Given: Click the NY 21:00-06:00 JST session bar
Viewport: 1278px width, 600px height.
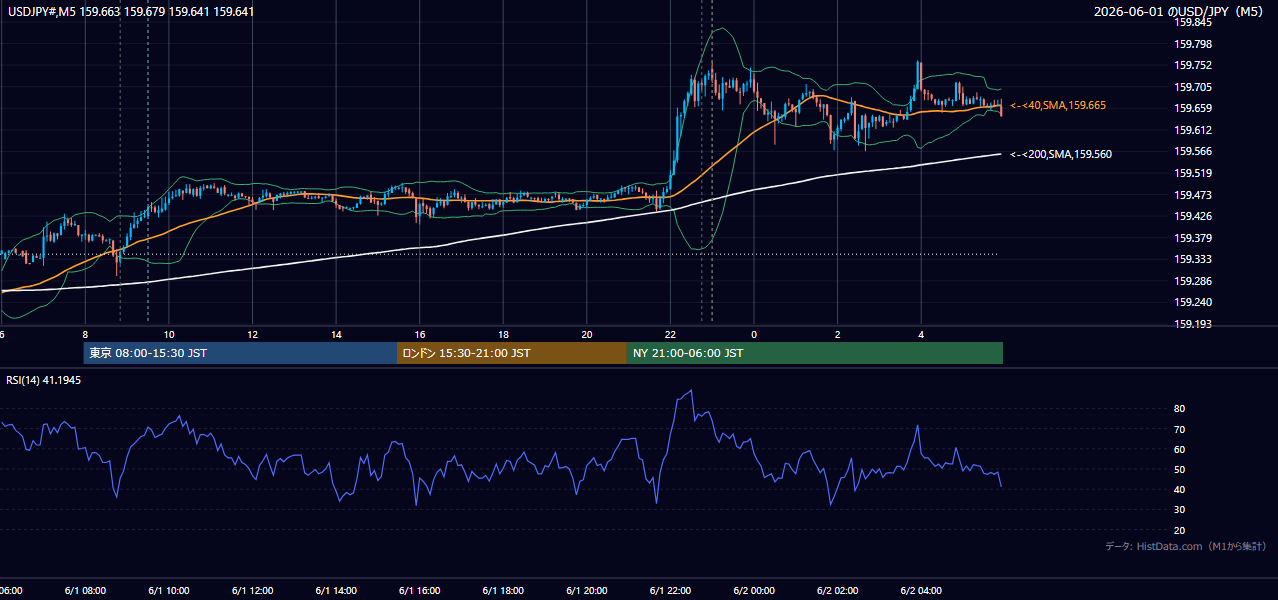Looking at the screenshot, I should [815, 353].
